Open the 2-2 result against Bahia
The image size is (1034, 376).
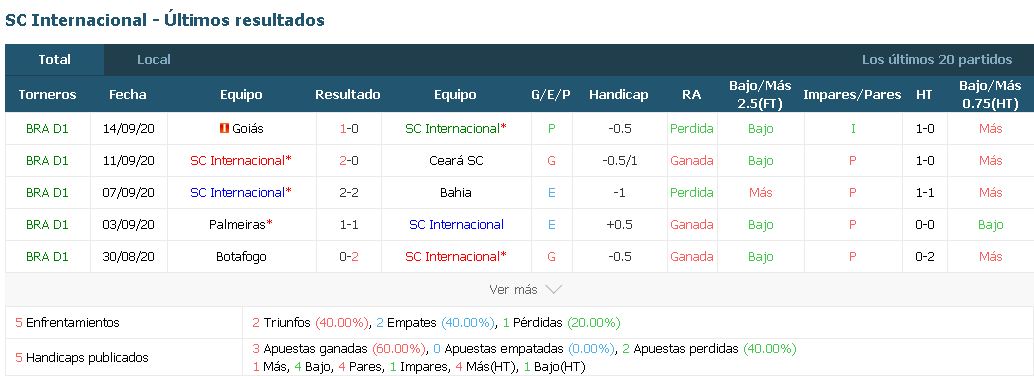[x=348, y=193]
